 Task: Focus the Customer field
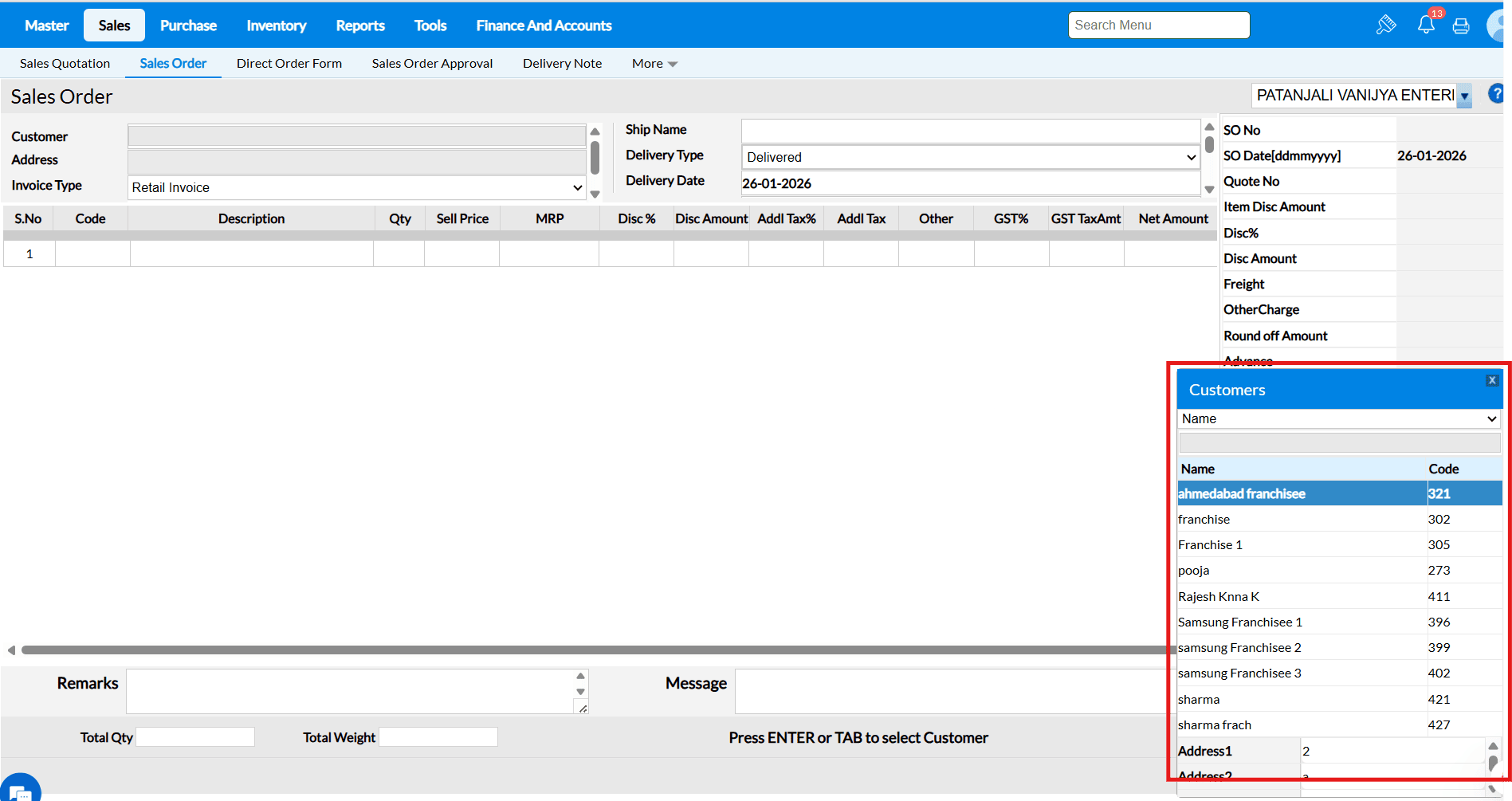click(356, 135)
